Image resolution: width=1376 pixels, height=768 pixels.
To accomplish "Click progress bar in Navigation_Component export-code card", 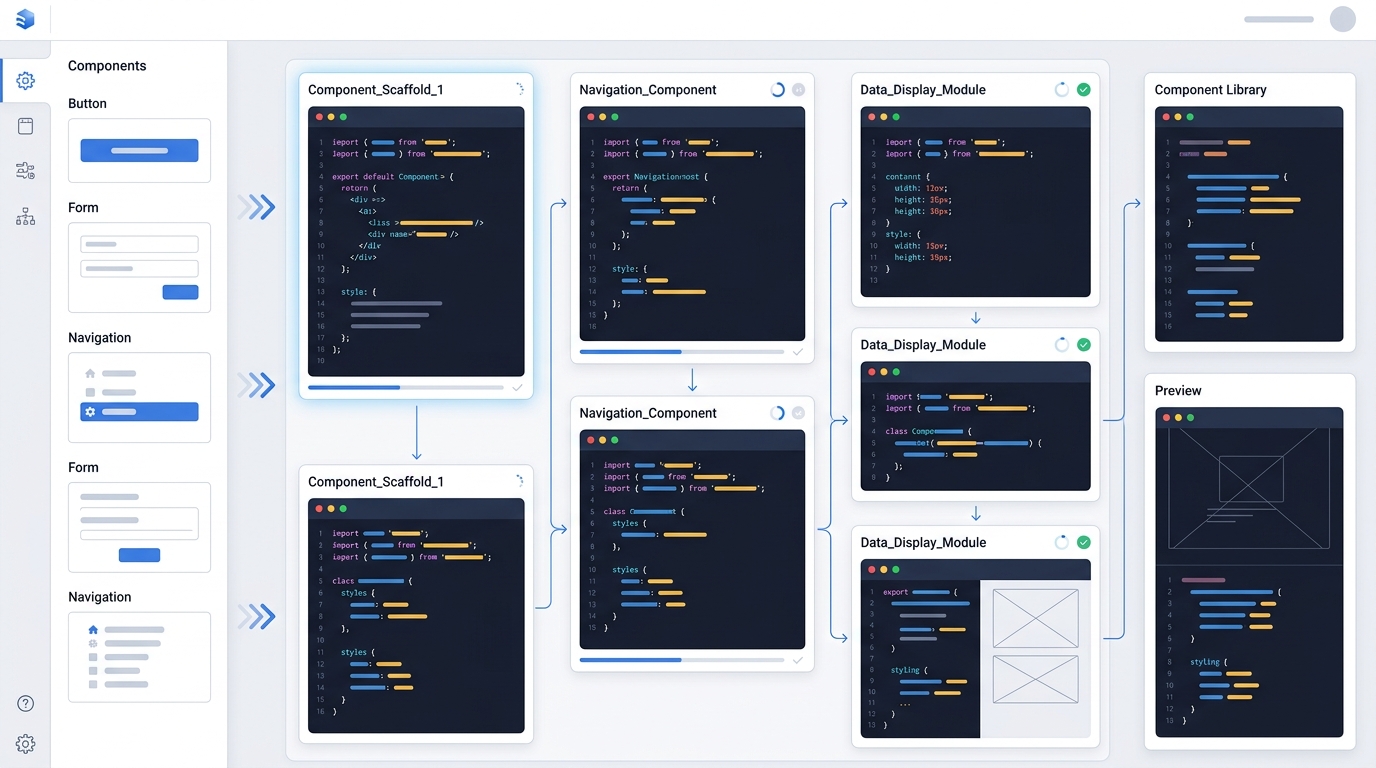I will [x=682, y=352].
